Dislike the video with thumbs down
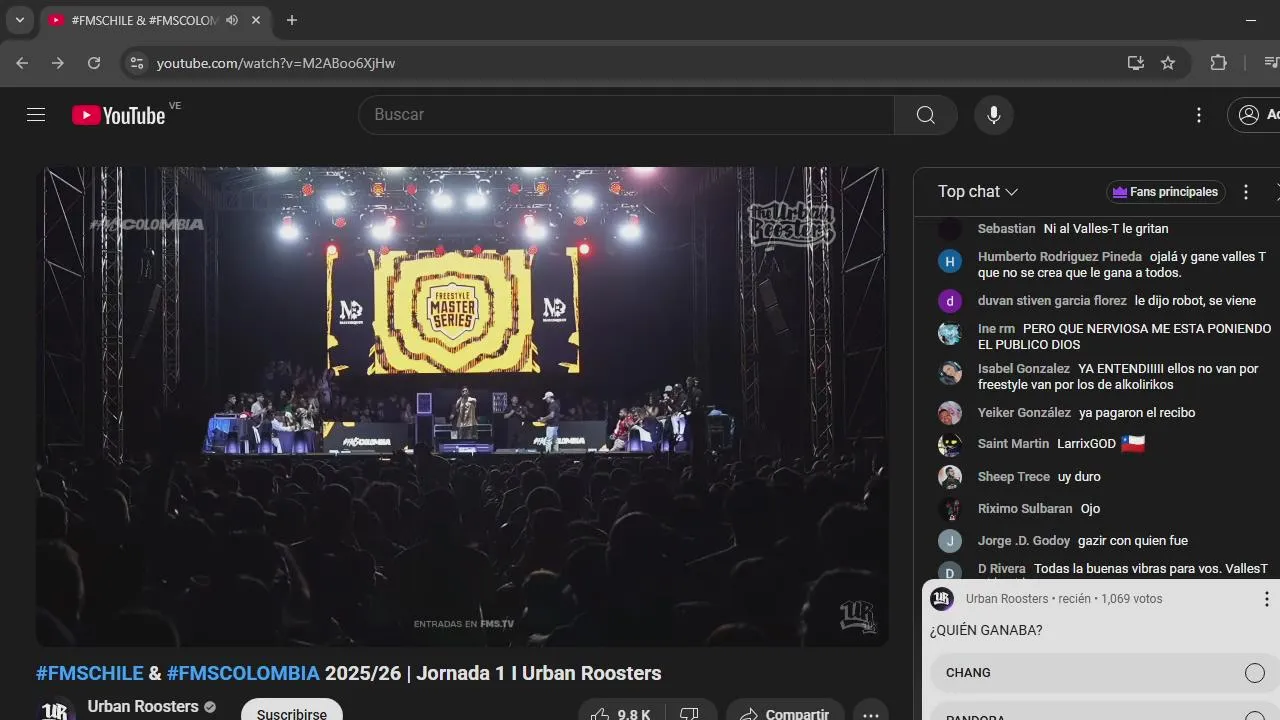 point(689,714)
